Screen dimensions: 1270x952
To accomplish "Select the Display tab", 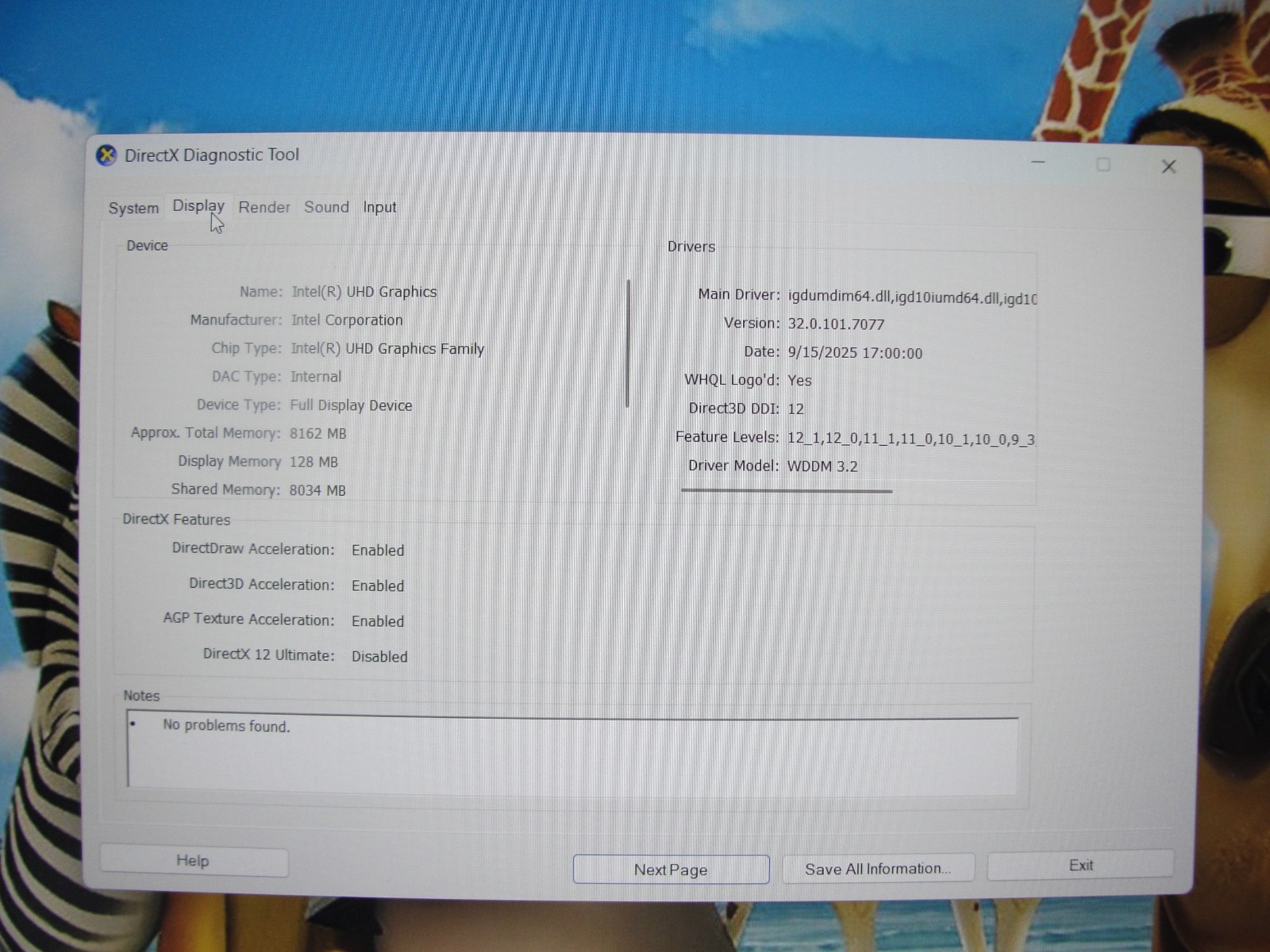I will (x=198, y=206).
